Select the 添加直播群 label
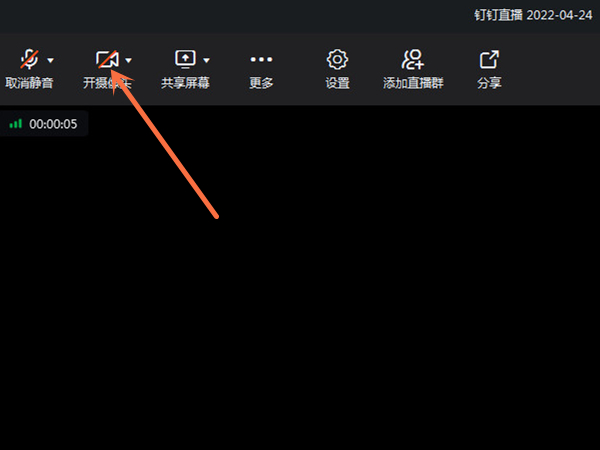 point(413,83)
